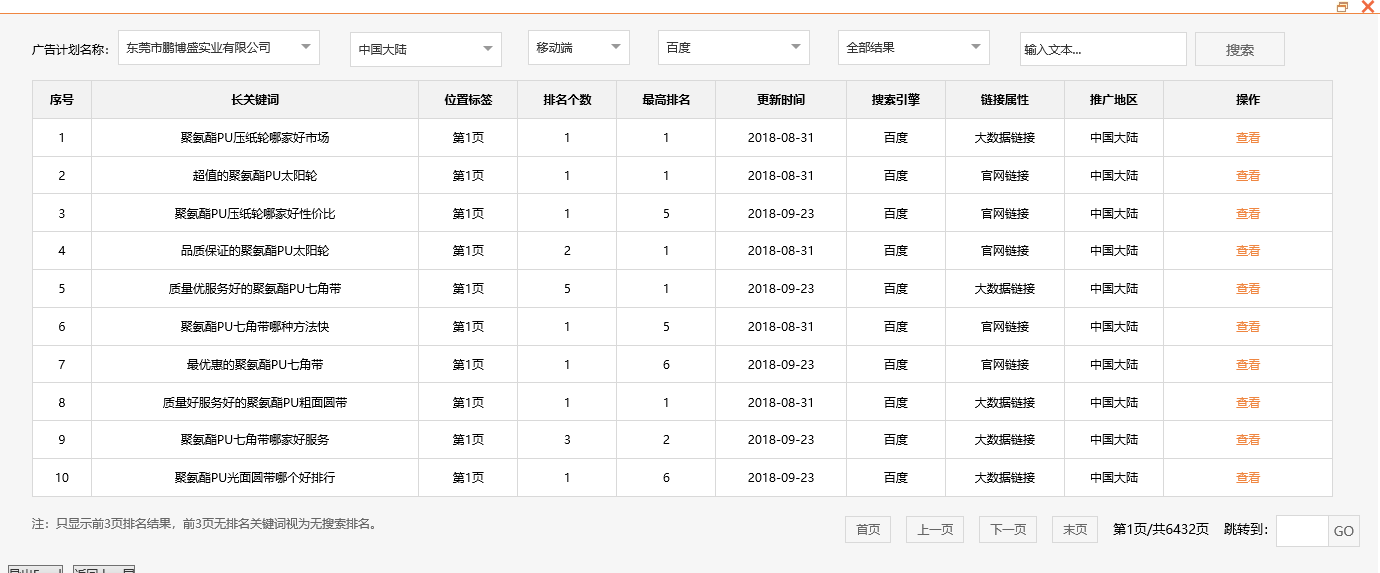The width and height of the screenshot is (1380, 573).
Task: Select keyword 品质保证的聚氨酯PU太阳轮
Action: pos(255,251)
